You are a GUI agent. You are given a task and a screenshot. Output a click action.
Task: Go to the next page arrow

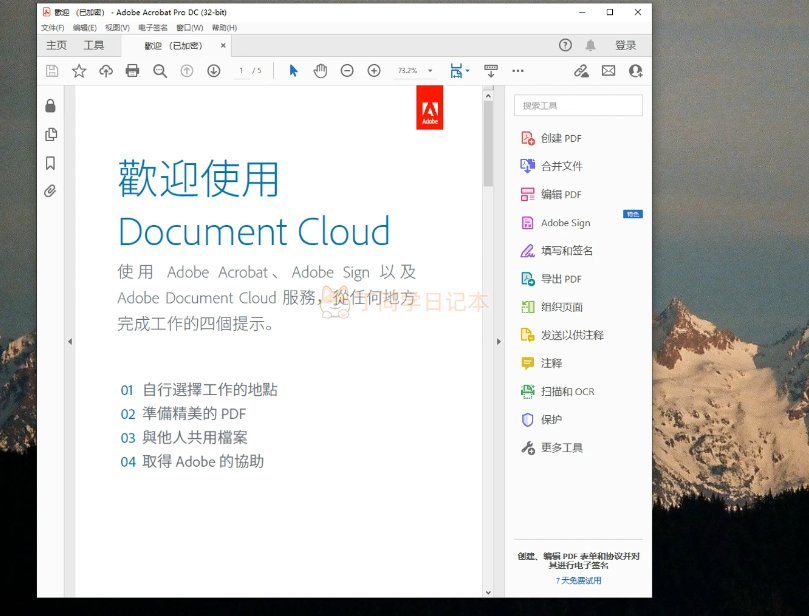click(x=213, y=71)
